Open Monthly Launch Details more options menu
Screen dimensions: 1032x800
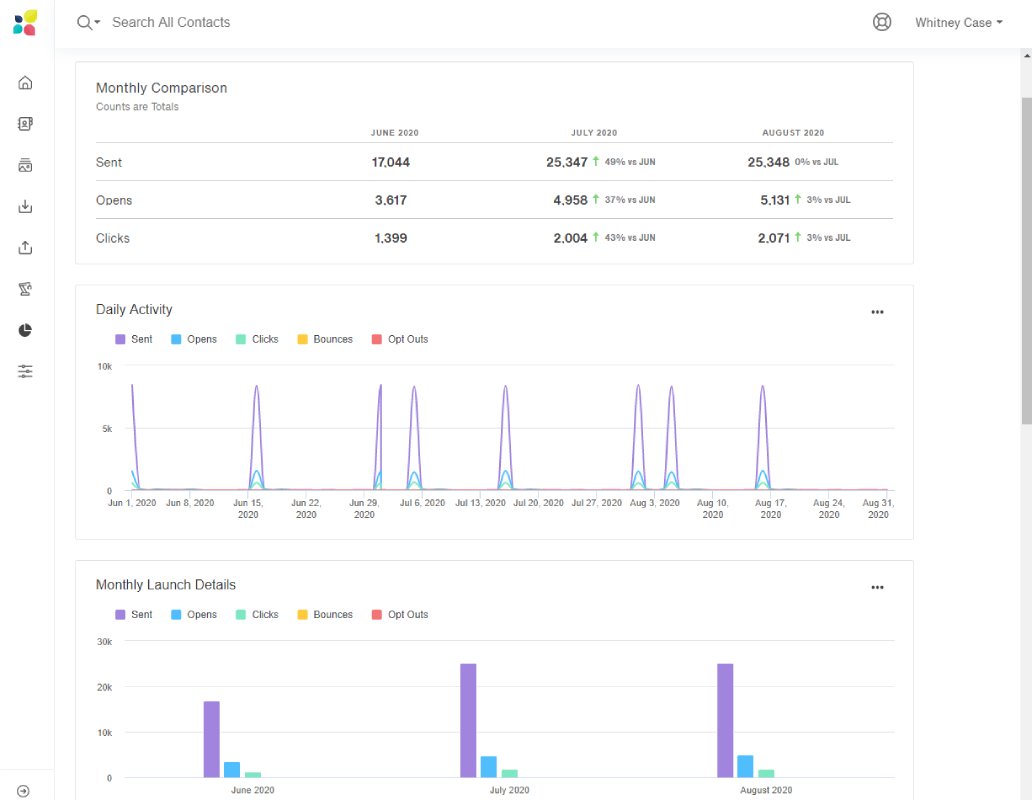(877, 587)
